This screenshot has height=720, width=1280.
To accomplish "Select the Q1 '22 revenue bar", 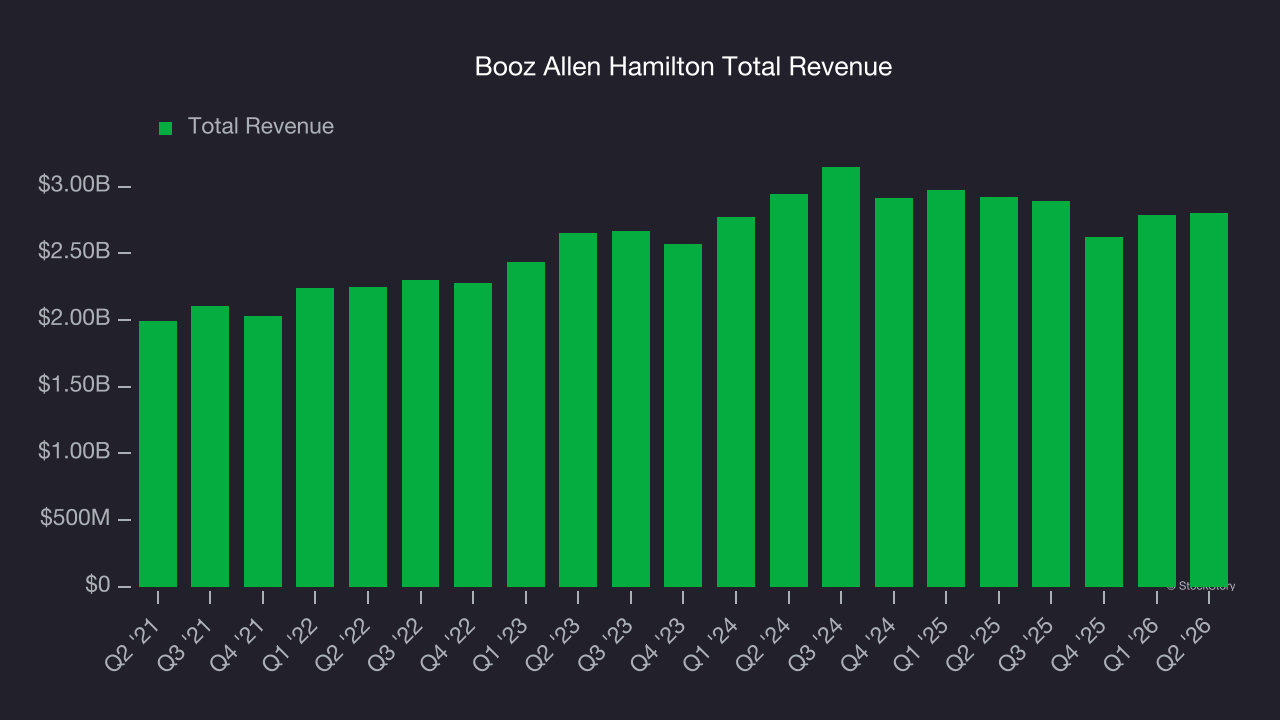I will (x=315, y=437).
